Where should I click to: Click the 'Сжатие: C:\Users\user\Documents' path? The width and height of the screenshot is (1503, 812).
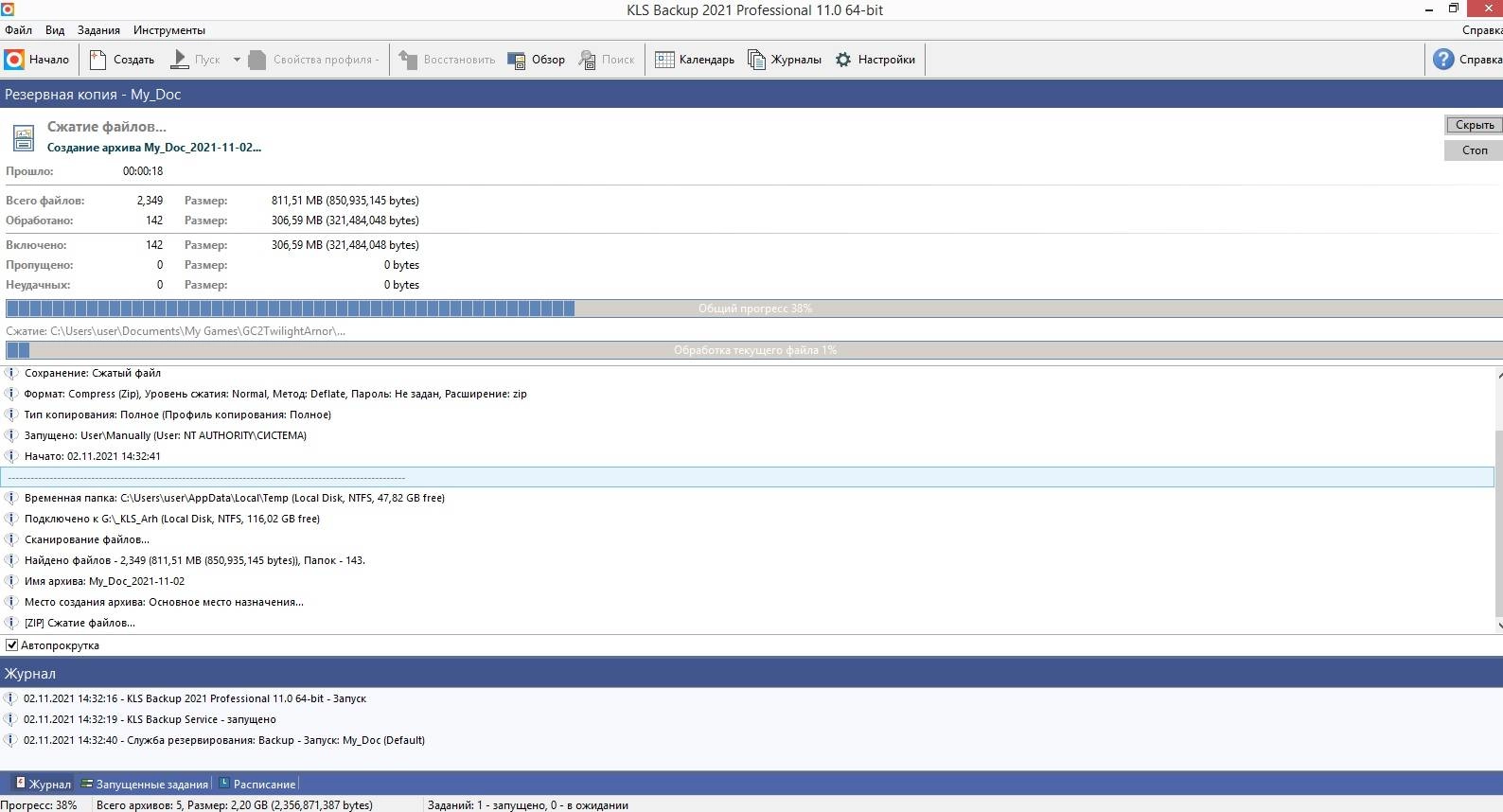[x=175, y=331]
